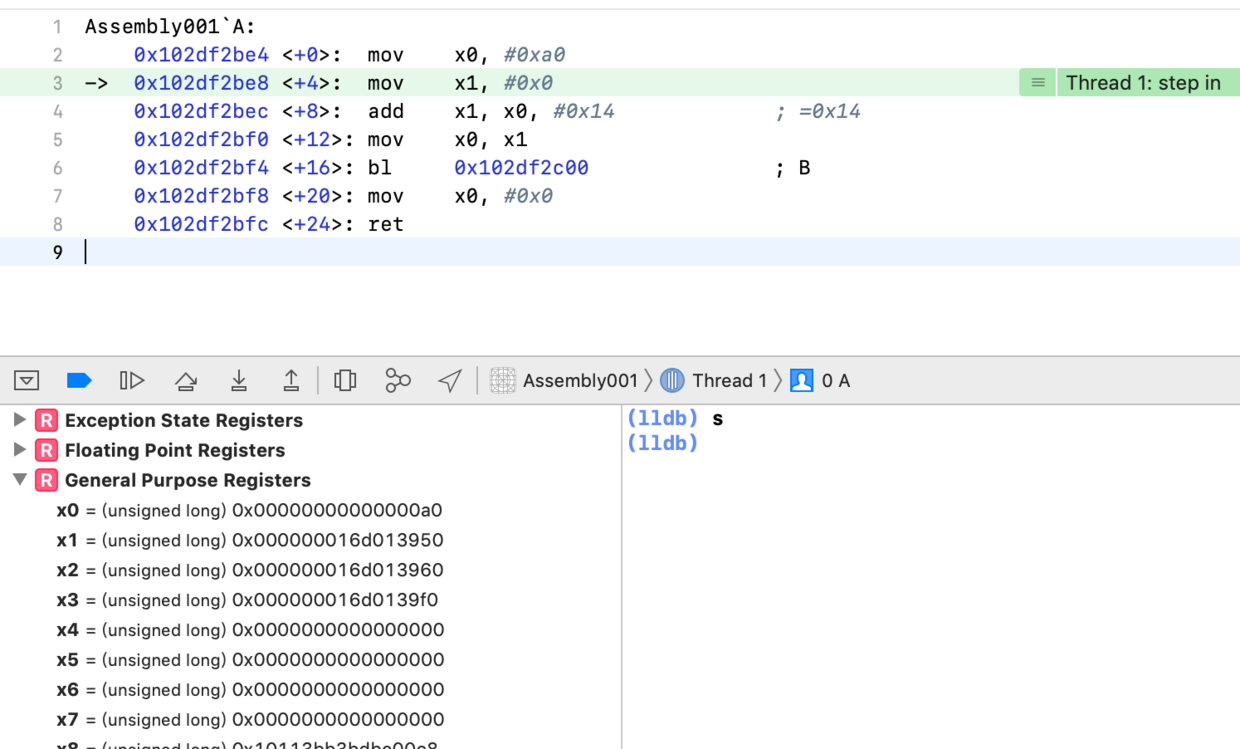This screenshot has height=749, width=1240.
Task: Select register x7 row
Action: point(310,720)
